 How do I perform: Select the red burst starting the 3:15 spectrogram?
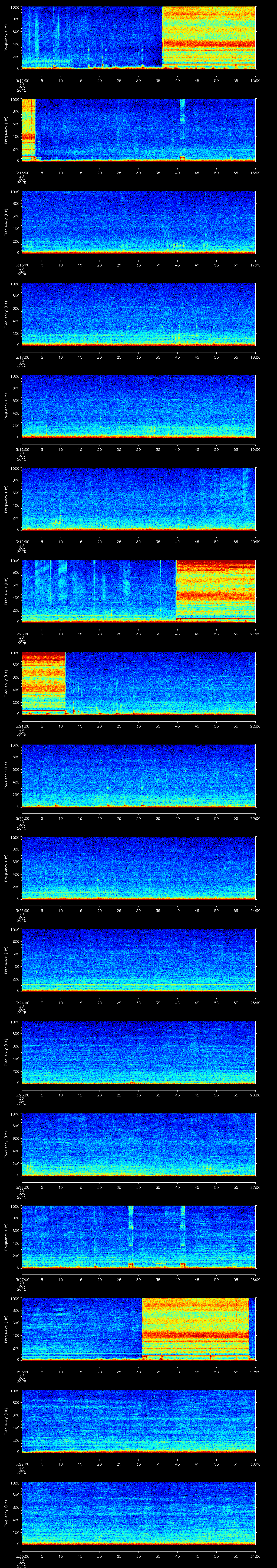[28, 130]
